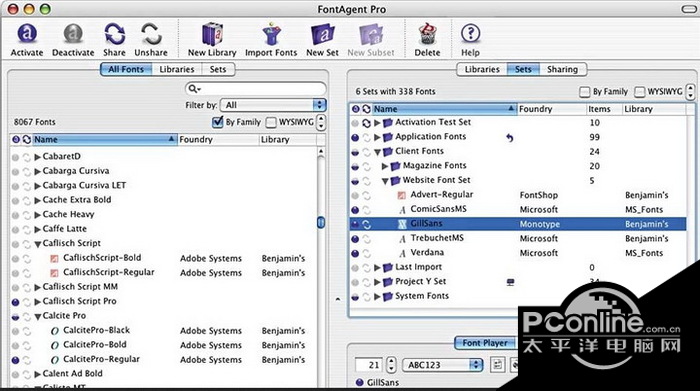Expand the Application Fonts set
The width and height of the screenshot is (700, 391).
tap(377, 137)
